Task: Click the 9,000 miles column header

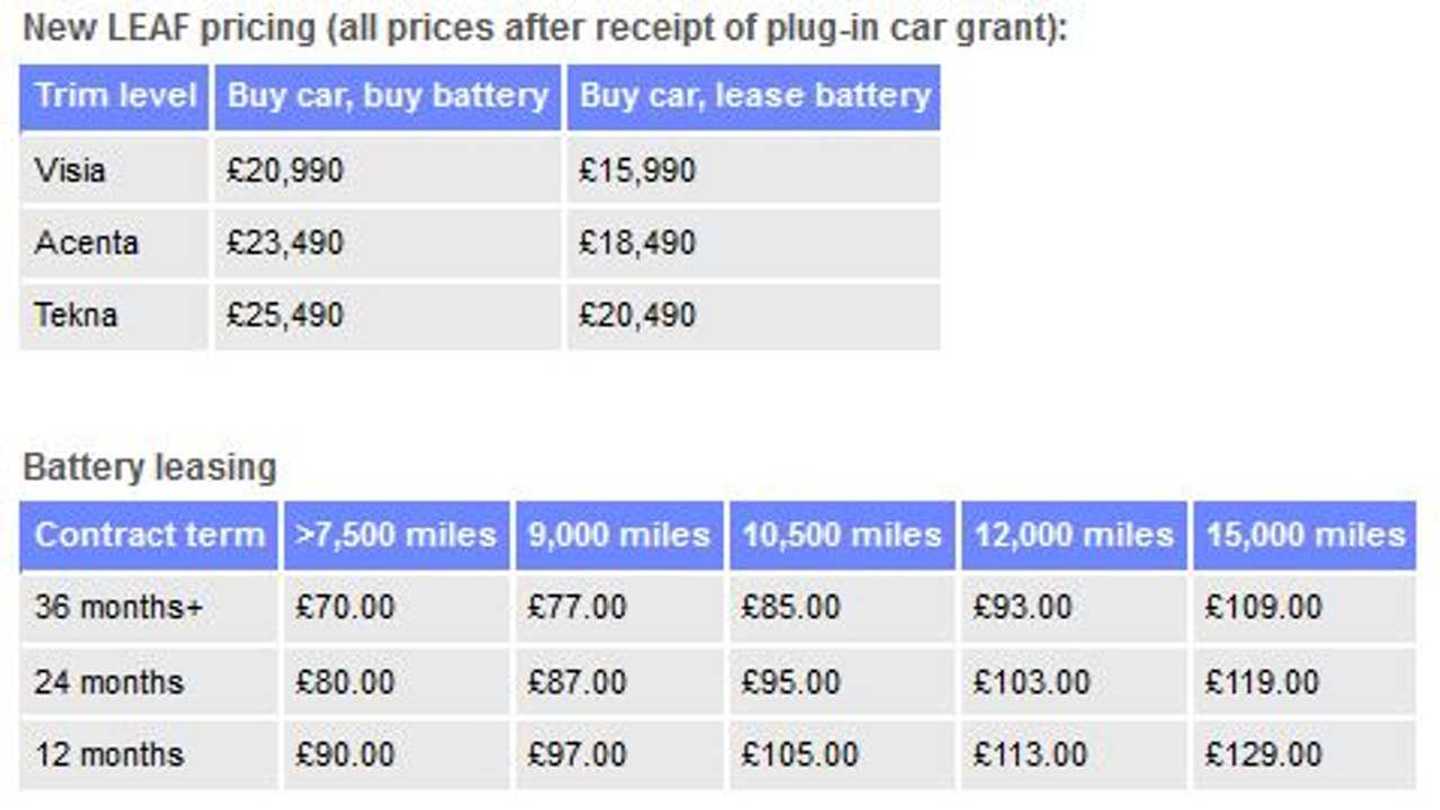Action: 619,534
